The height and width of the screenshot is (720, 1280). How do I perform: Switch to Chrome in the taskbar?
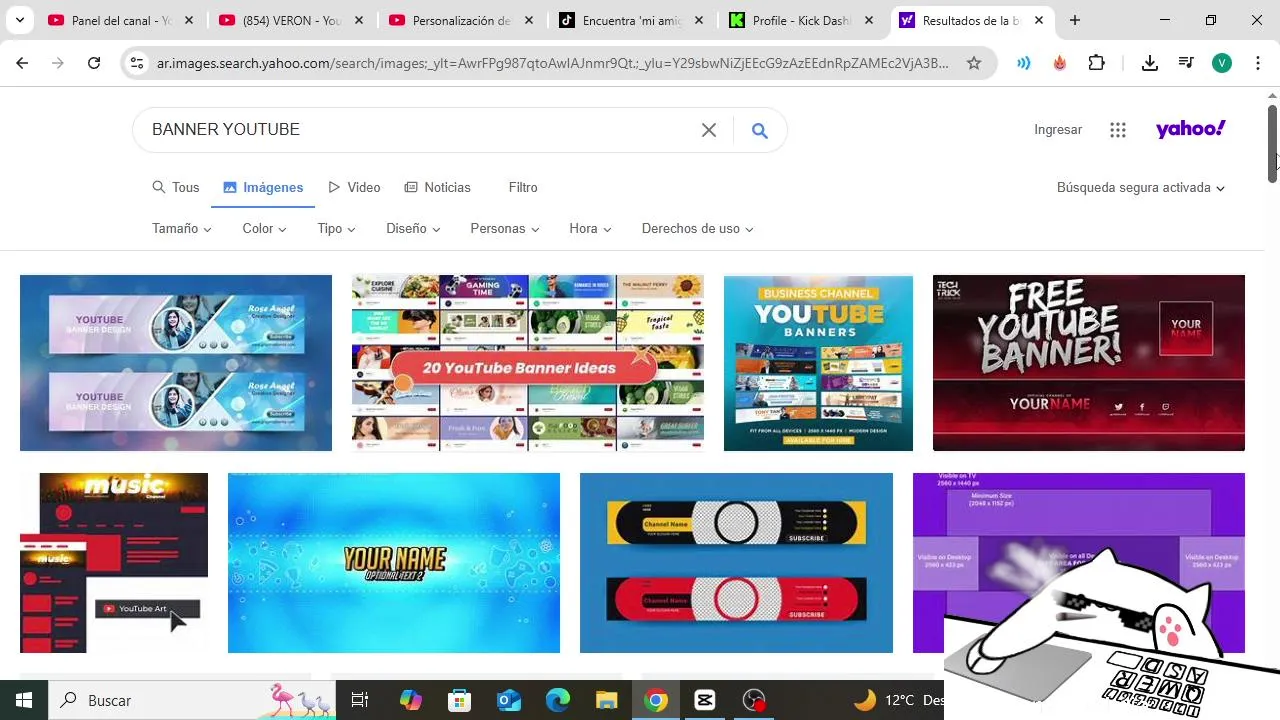coord(656,700)
